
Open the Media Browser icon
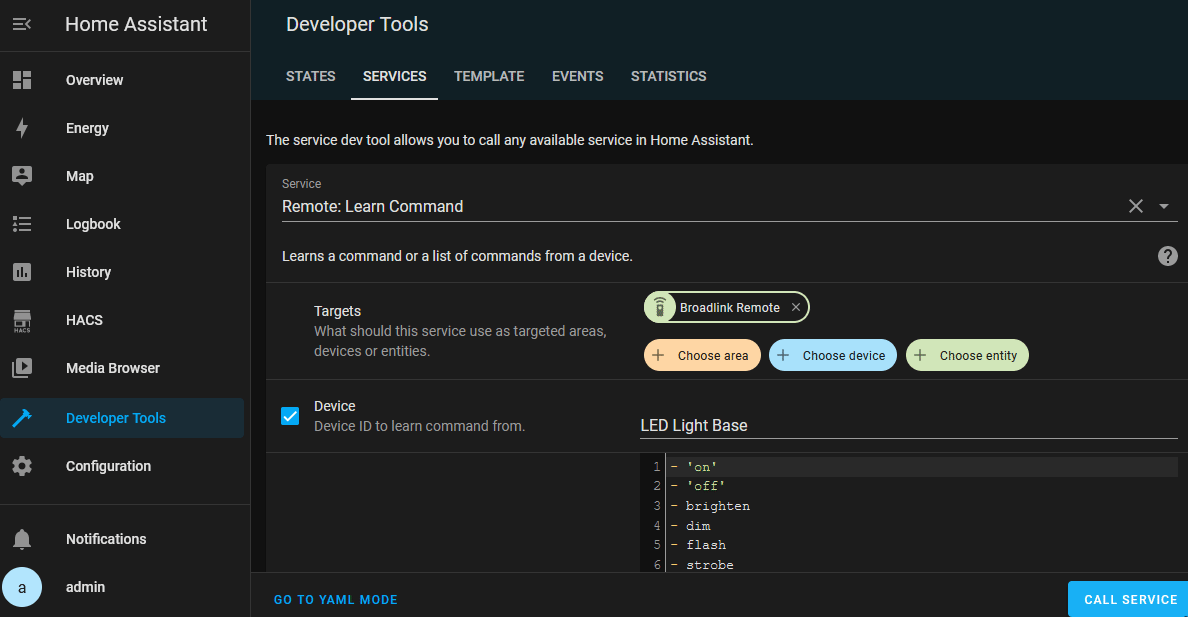pyautogui.click(x=22, y=367)
